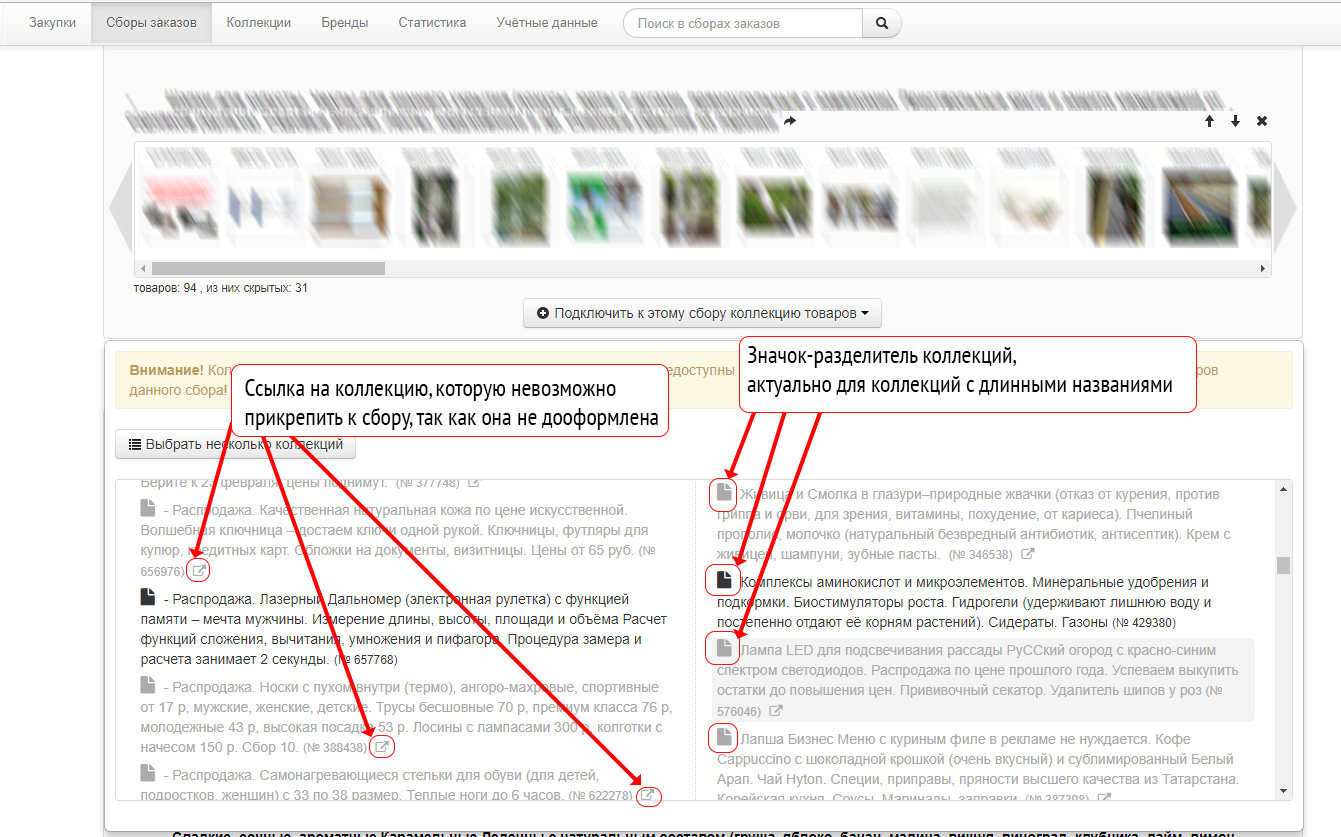This screenshot has width=1341, height=837.
Task: Open external link for collection № 387298
Action: 1103,798
